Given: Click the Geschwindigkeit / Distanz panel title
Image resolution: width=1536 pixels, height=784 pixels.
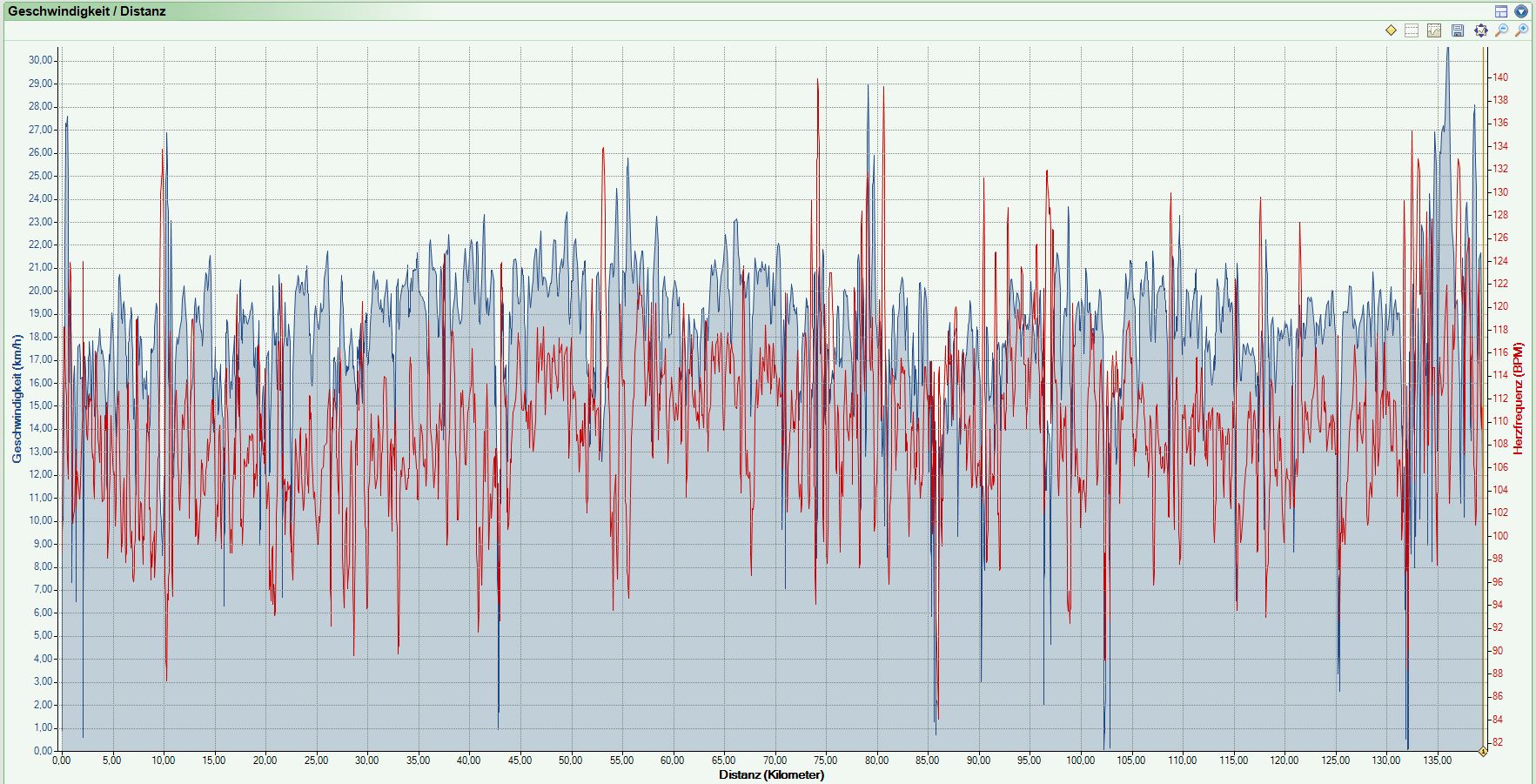Looking at the screenshot, I should tap(87, 11).
